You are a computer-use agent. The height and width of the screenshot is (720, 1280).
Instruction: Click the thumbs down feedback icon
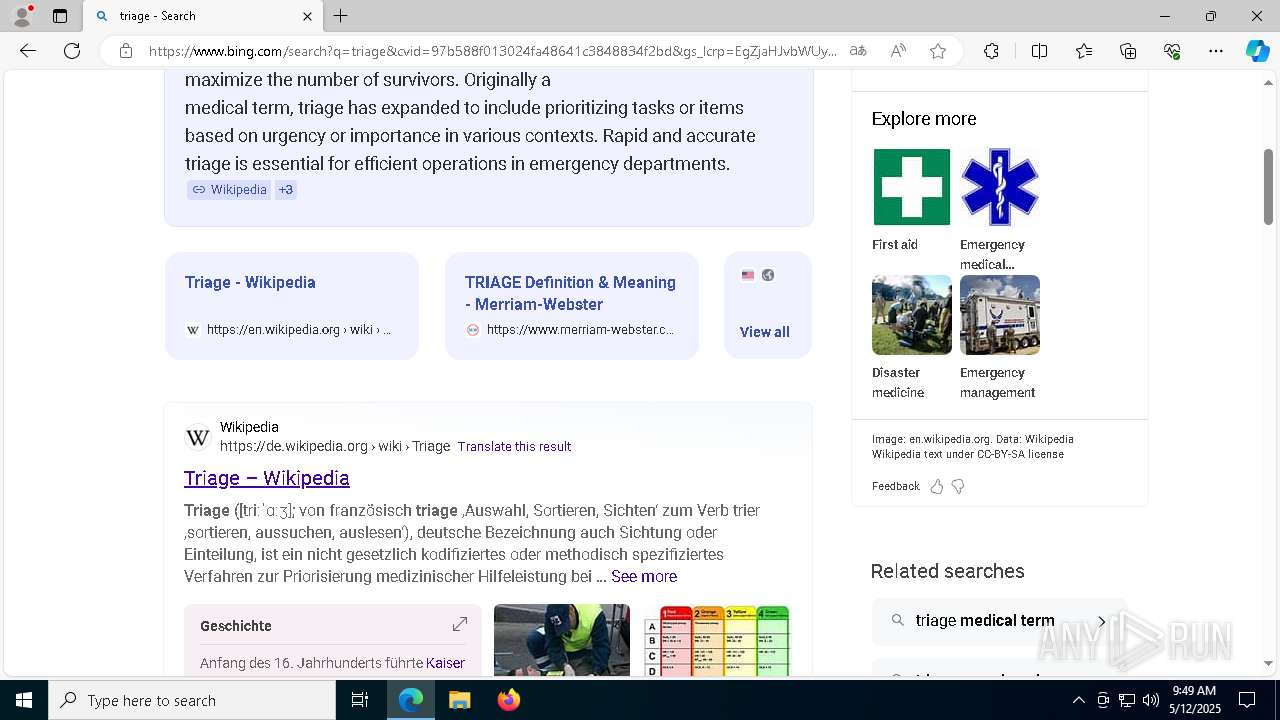click(x=958, y=487)
